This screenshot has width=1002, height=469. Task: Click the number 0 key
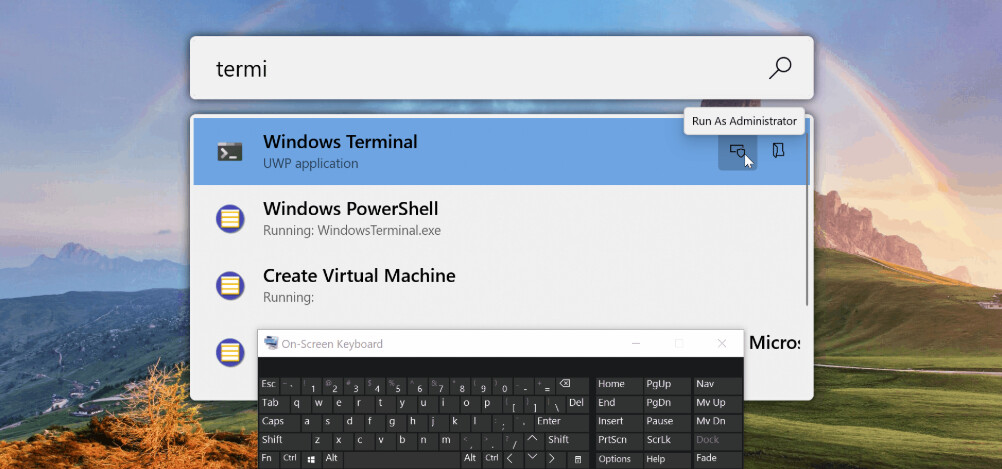coord(504,386)
